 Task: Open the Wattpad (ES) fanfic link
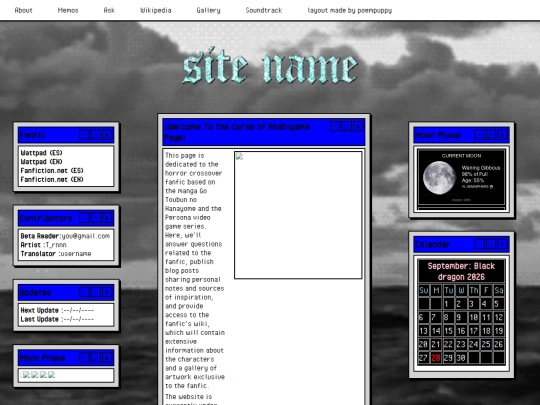(41, 153)
